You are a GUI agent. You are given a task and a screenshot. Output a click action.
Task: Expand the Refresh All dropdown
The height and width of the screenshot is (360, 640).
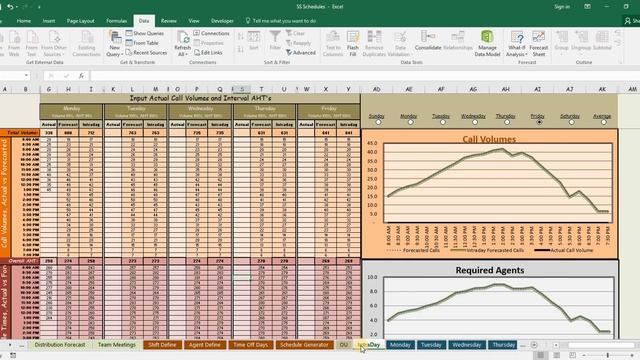click(x=182, y=51)
